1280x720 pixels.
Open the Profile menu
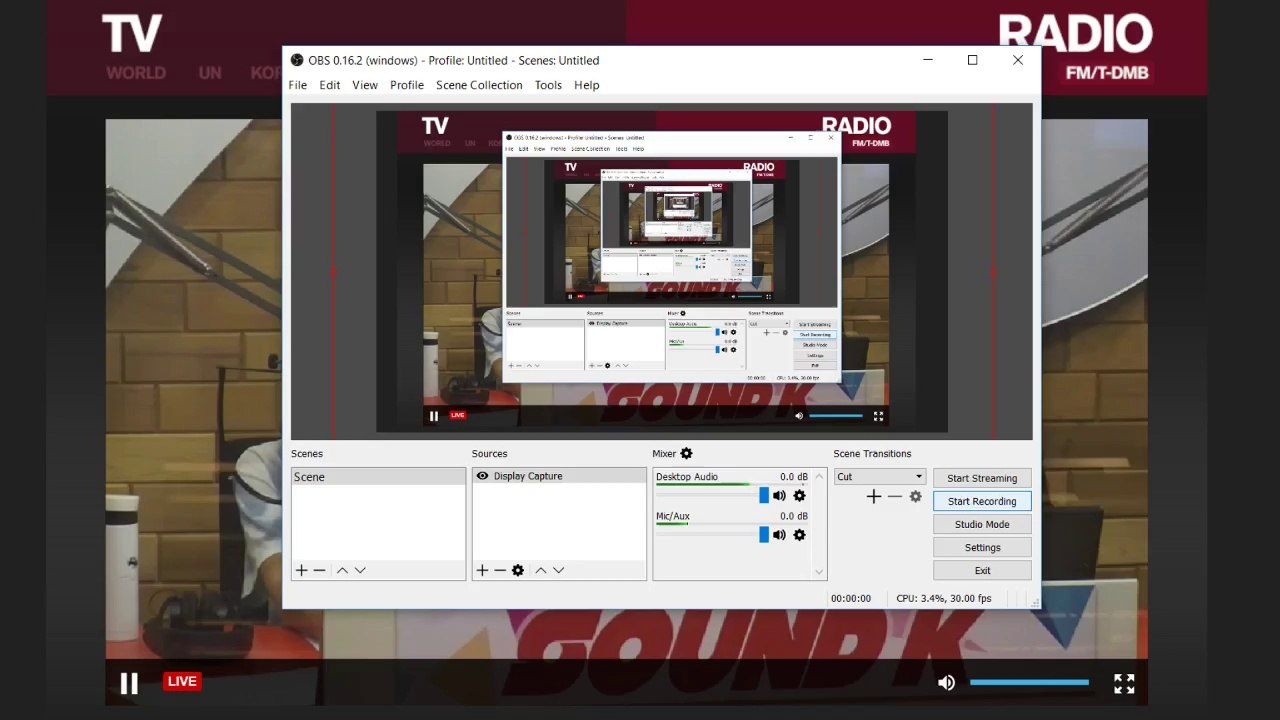pyautogui.click(x=407, y=85)
